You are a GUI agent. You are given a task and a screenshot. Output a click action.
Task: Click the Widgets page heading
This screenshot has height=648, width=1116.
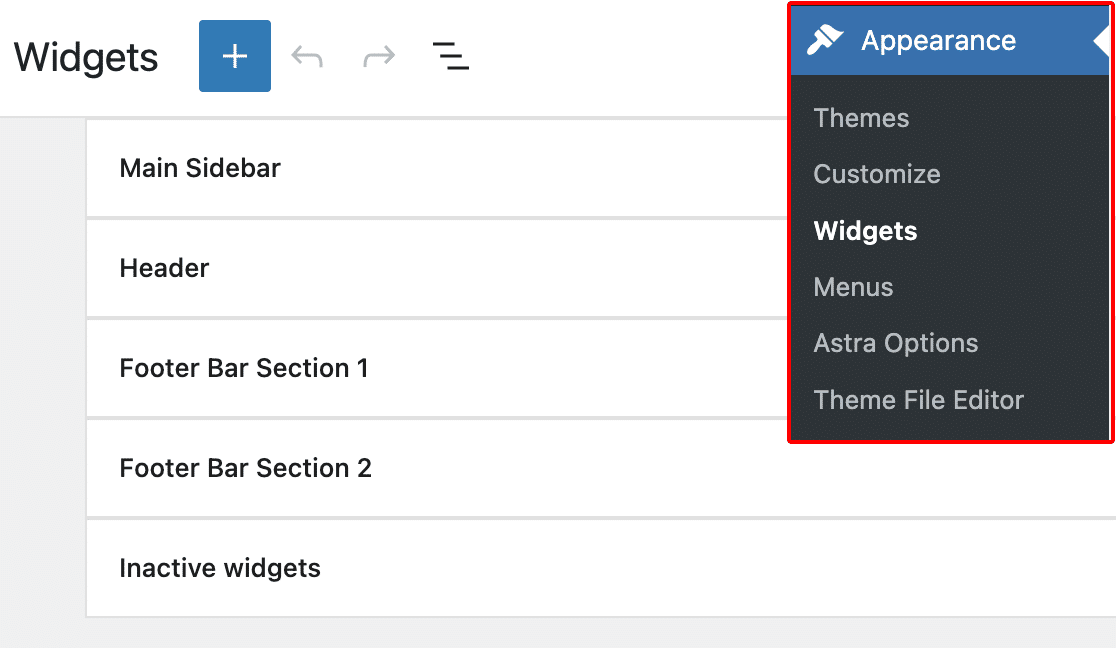point(85,57)
